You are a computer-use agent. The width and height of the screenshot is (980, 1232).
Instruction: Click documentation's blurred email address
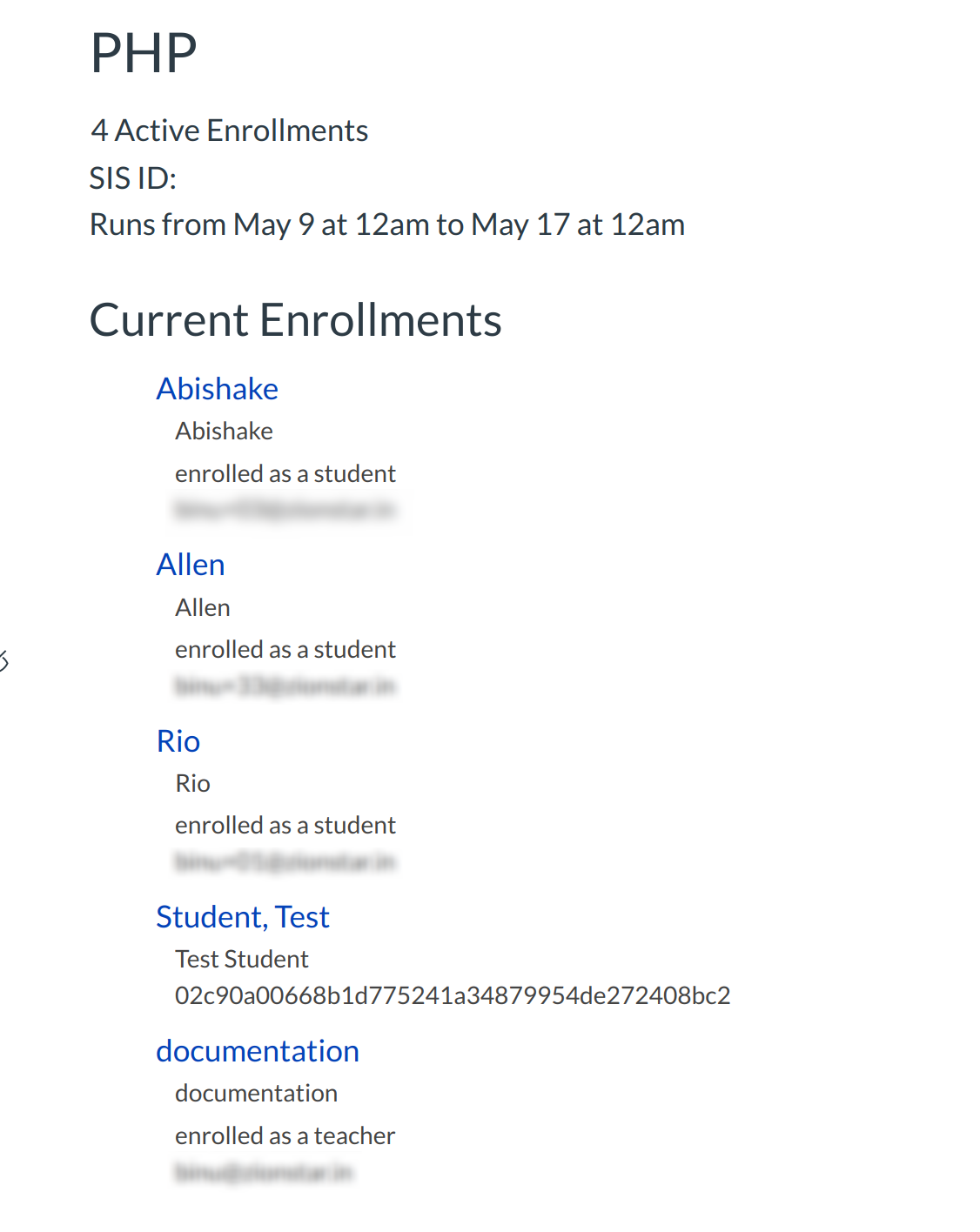point(264,1173)
